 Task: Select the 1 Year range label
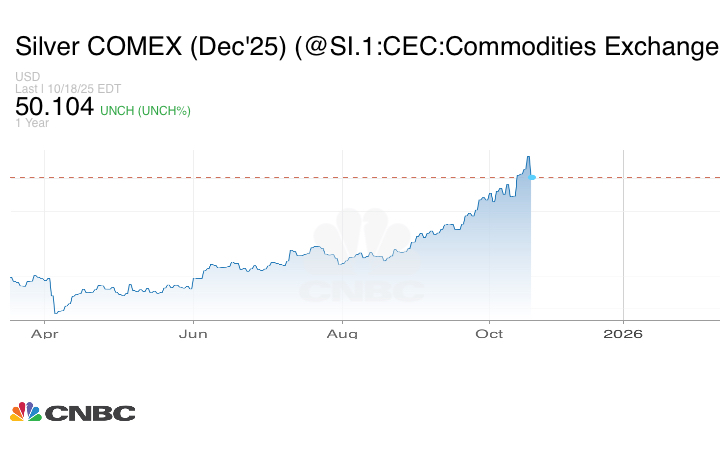32,124
